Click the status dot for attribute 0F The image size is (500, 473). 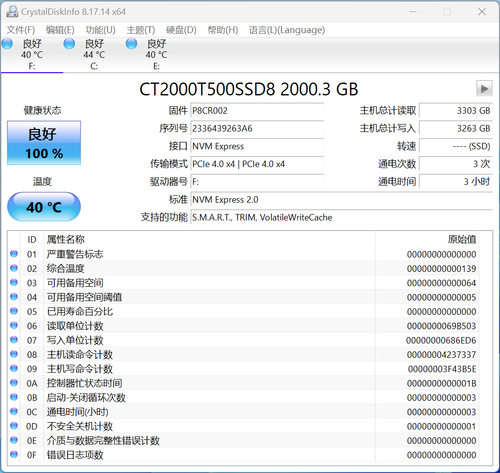pos(14,454)
